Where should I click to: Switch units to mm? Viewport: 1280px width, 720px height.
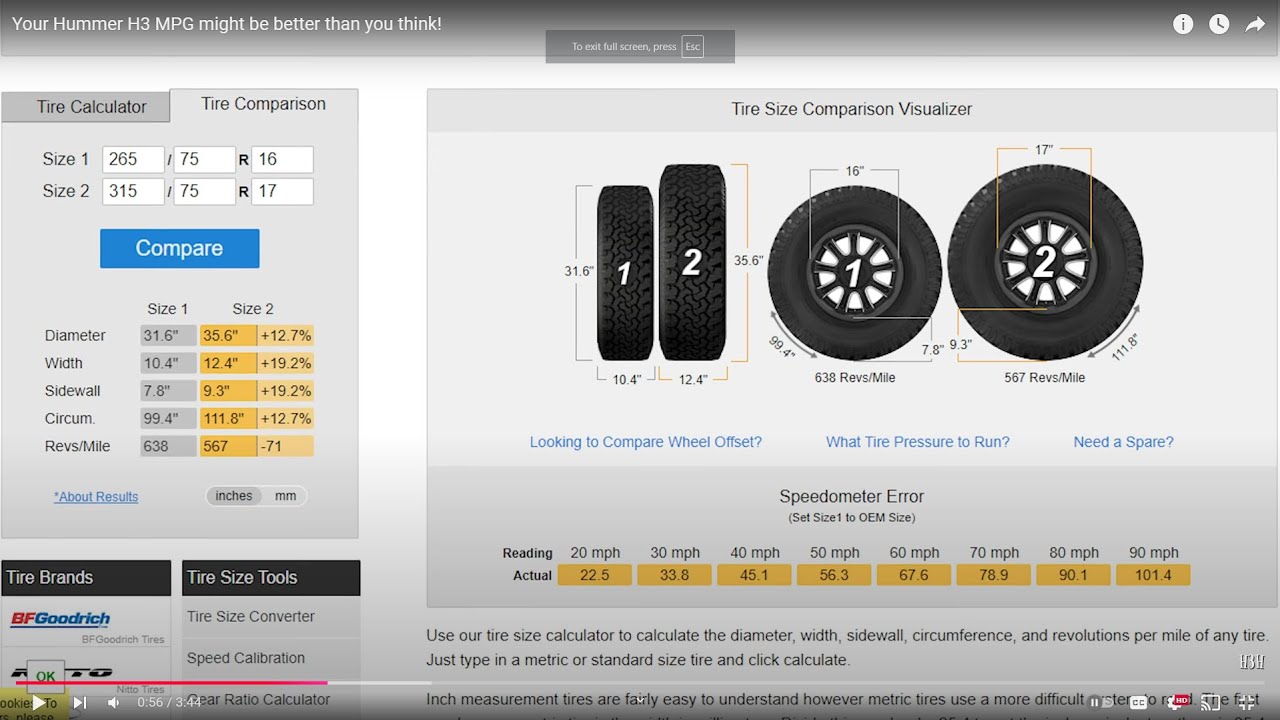285,496
